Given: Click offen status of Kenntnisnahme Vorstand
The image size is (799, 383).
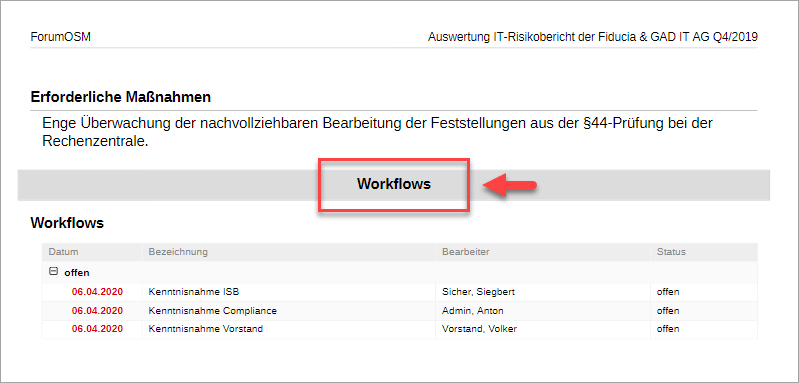Looking at the screenshot, I should click(x=668, y=329).
